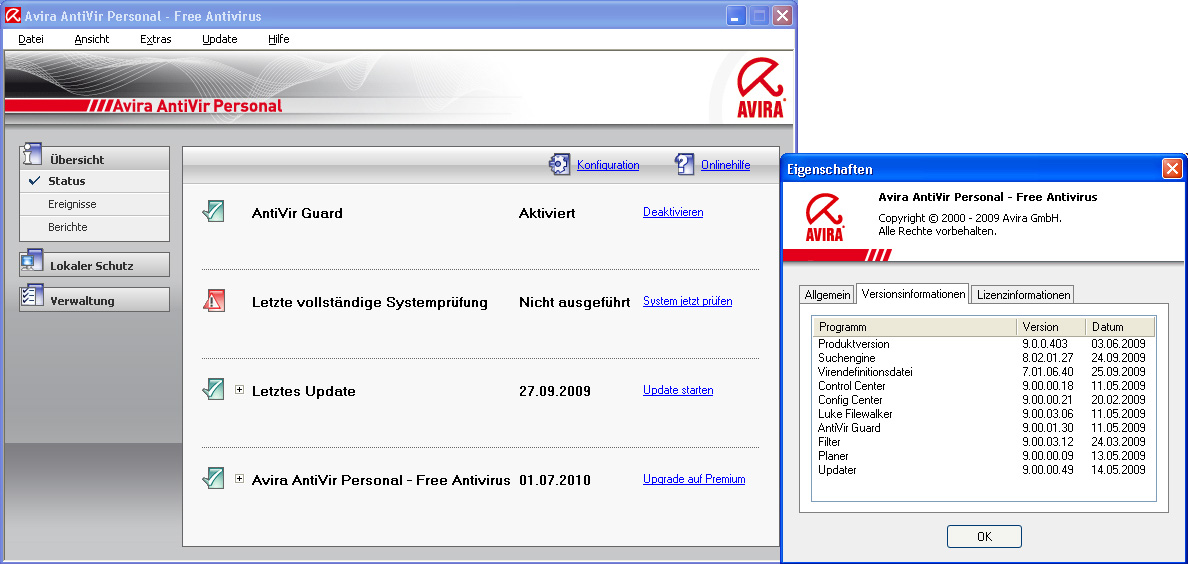Screen dimensions: 1188x564
Task: Select the Produktversion row
Action: click(x=983, y=344)
